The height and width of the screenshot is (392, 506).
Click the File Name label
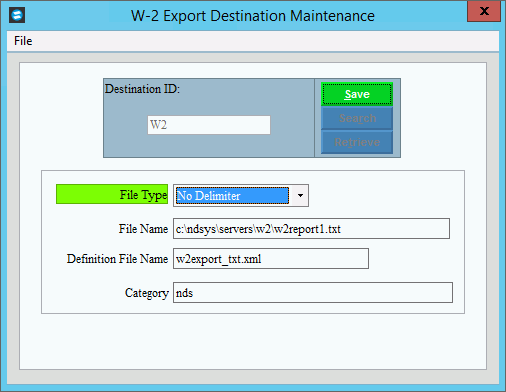143,229
